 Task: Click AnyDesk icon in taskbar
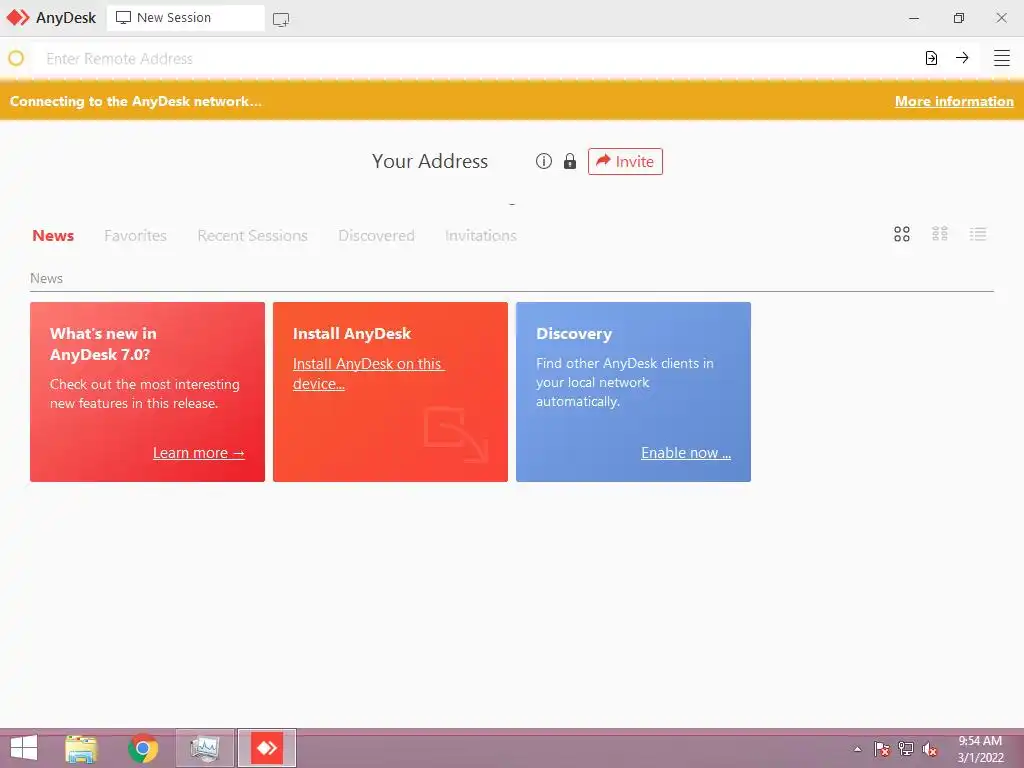pos(266,748)
